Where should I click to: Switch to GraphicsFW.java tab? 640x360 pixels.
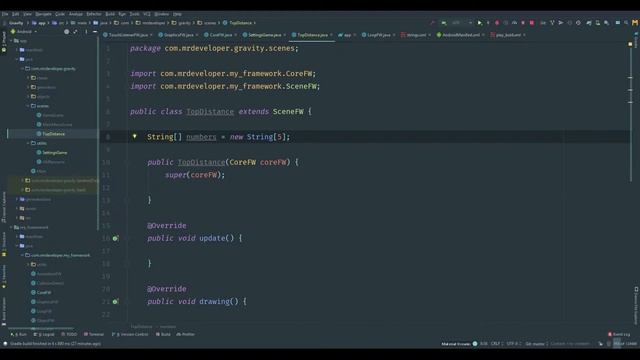point(178,35)
